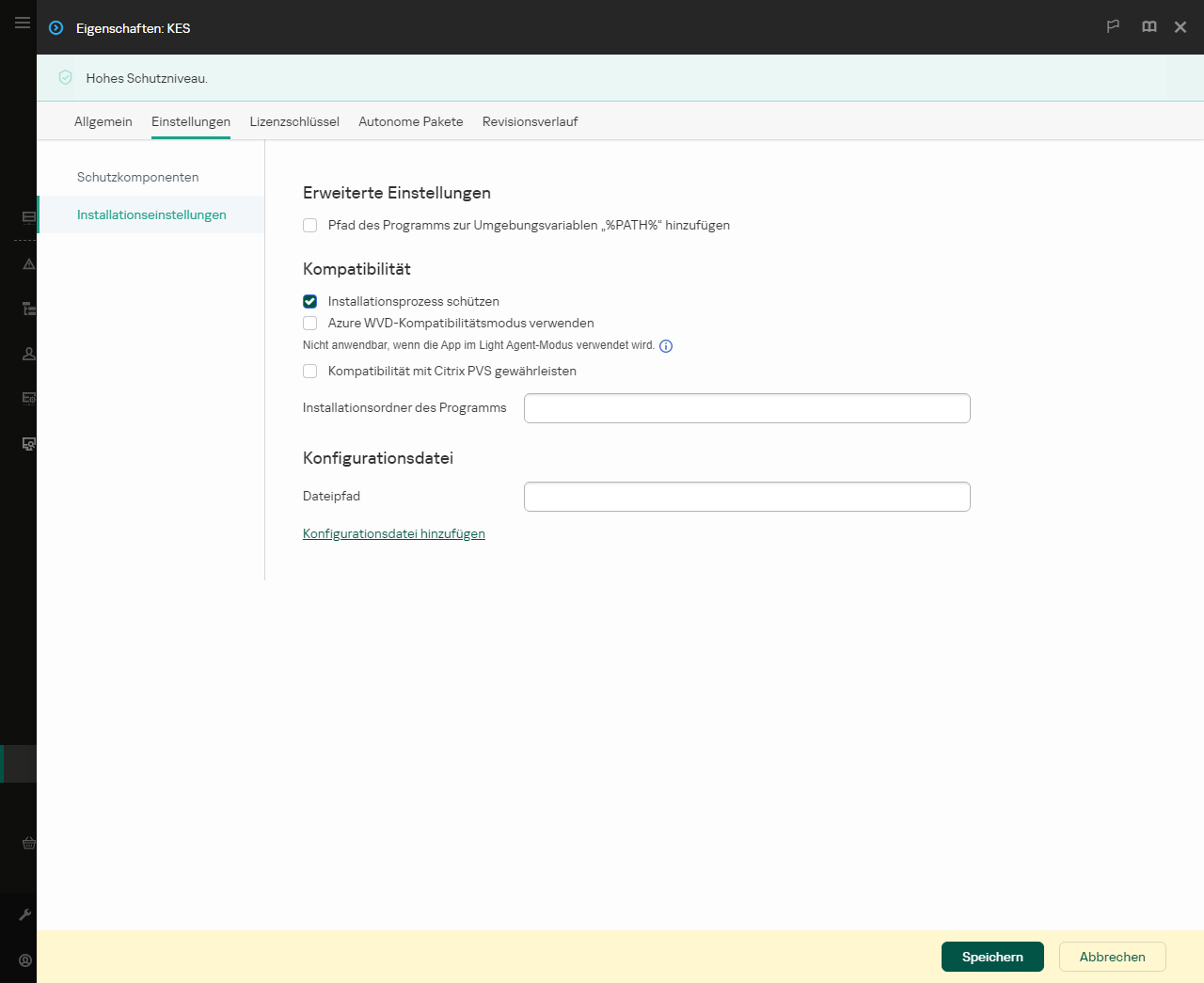Open the users sidebar icon
Screen dimensions: 1204x983
[x=28, y=354]
